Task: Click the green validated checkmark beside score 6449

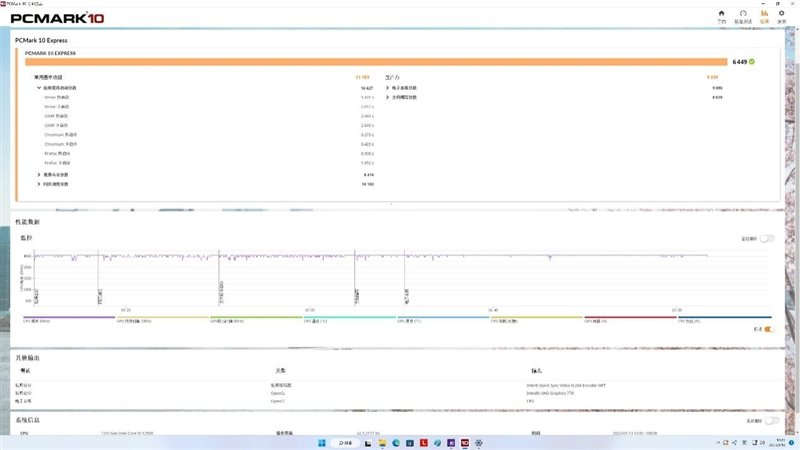Action: pyautogui.click(x=752, y=62)
